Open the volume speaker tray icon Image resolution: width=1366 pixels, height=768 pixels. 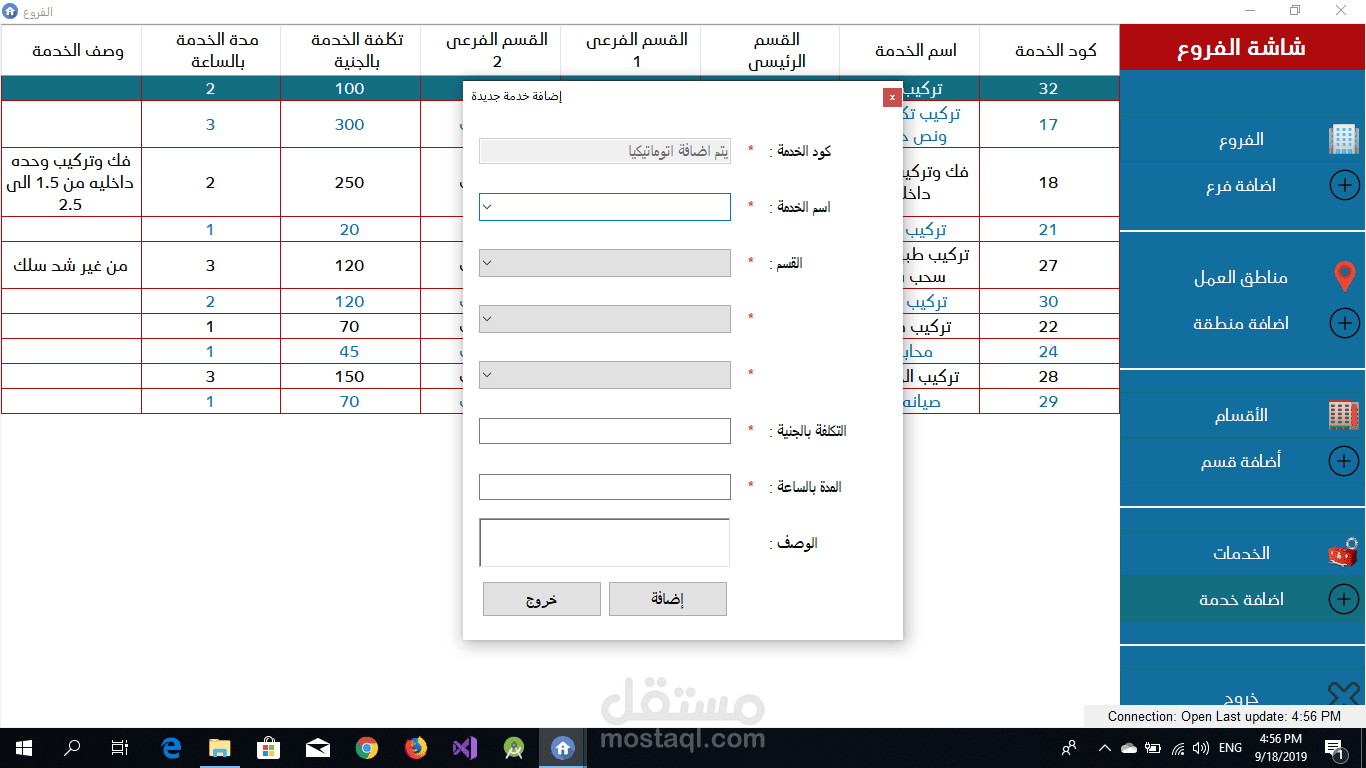click(1200, 747)
